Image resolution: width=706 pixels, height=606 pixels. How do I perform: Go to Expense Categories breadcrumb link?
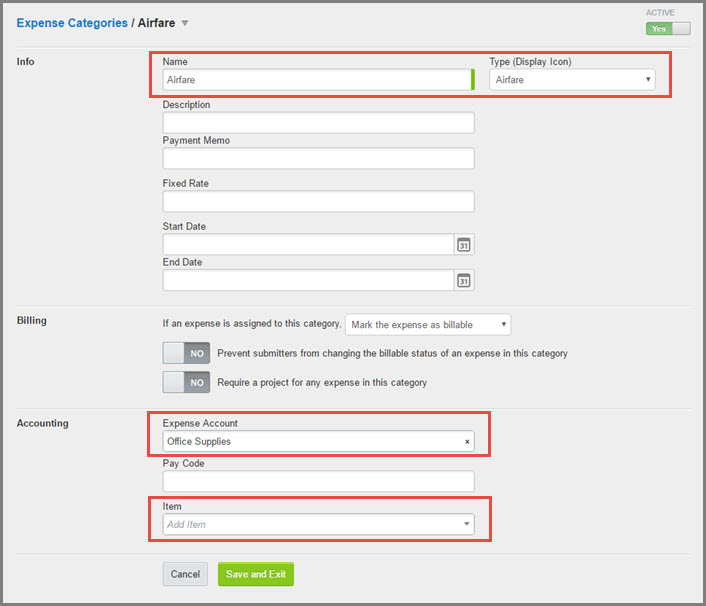pos(72,23)
